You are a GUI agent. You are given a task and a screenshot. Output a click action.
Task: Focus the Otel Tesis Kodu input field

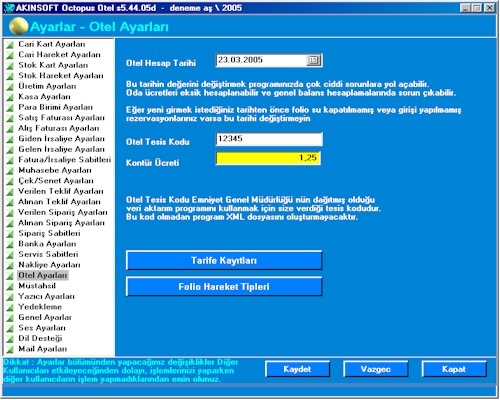[x=269, y=139]
